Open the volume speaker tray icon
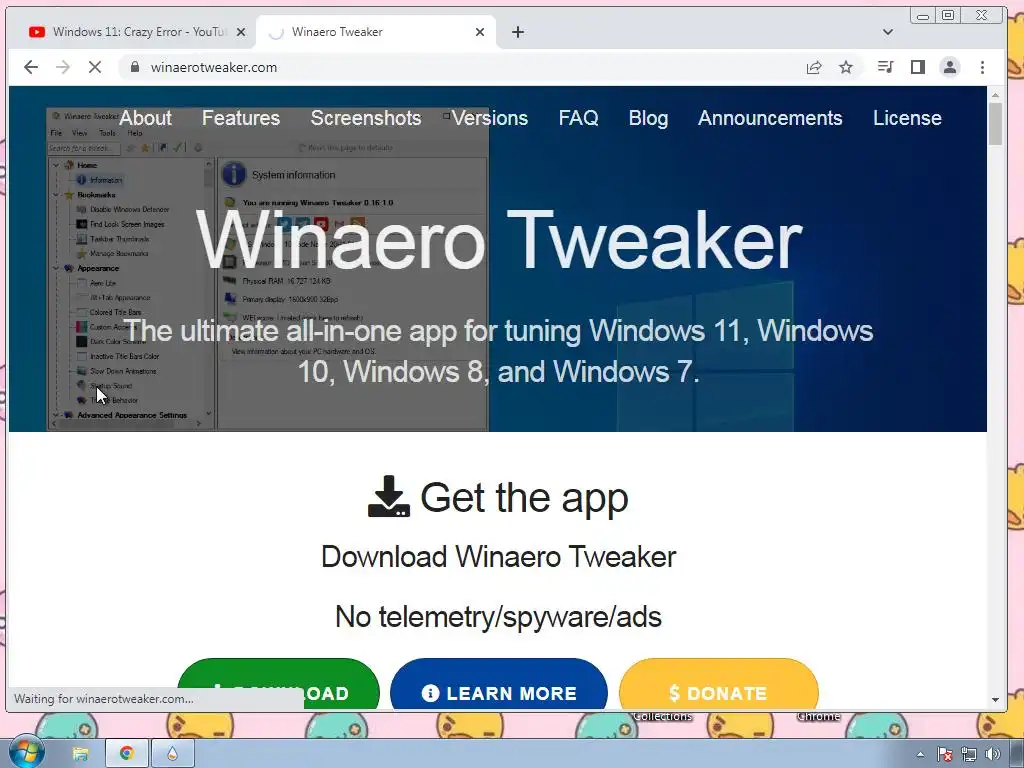Viewport: 1024px width, 768px height. pos(993,754)
